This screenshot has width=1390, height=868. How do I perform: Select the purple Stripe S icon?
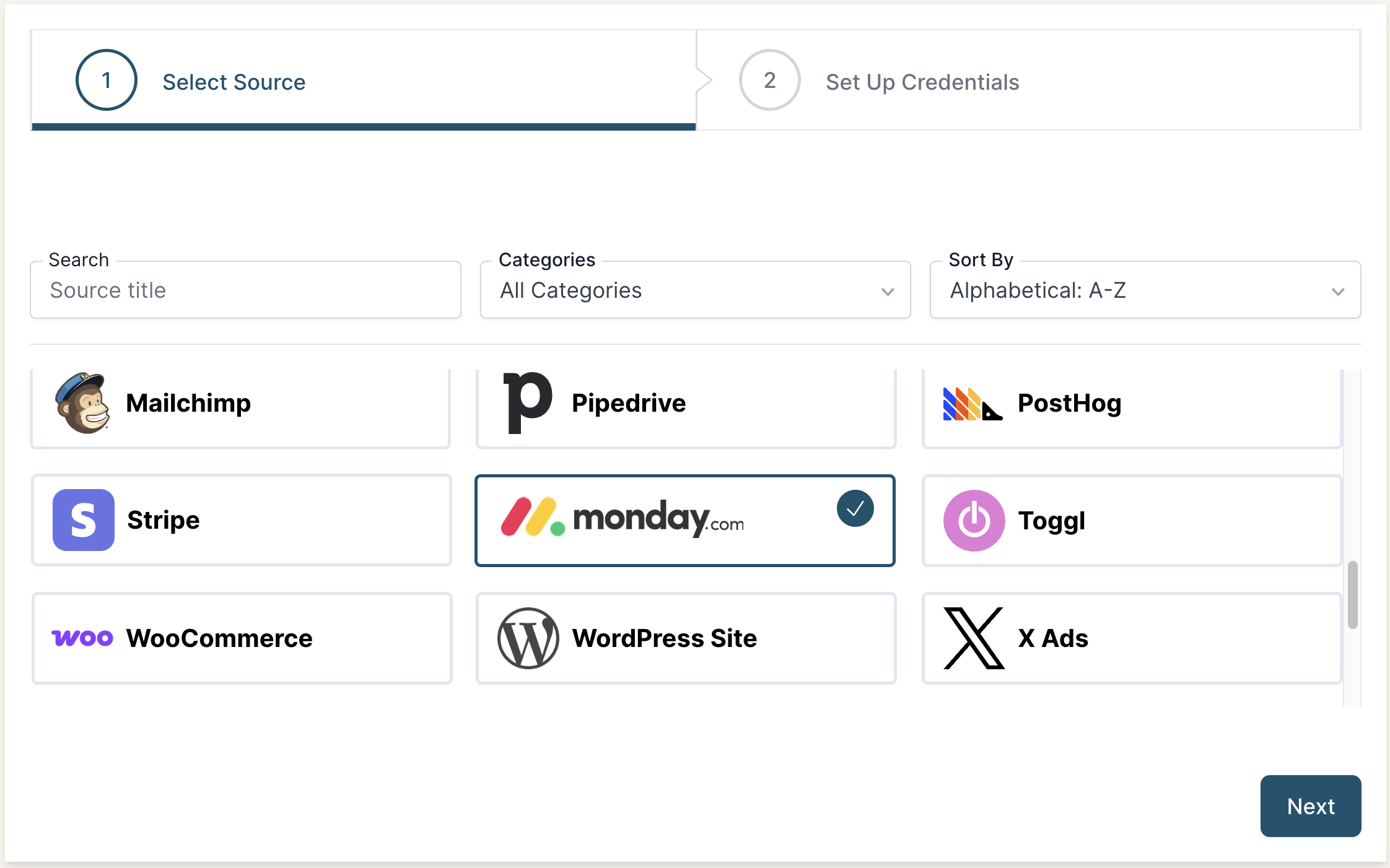point(84,520)
